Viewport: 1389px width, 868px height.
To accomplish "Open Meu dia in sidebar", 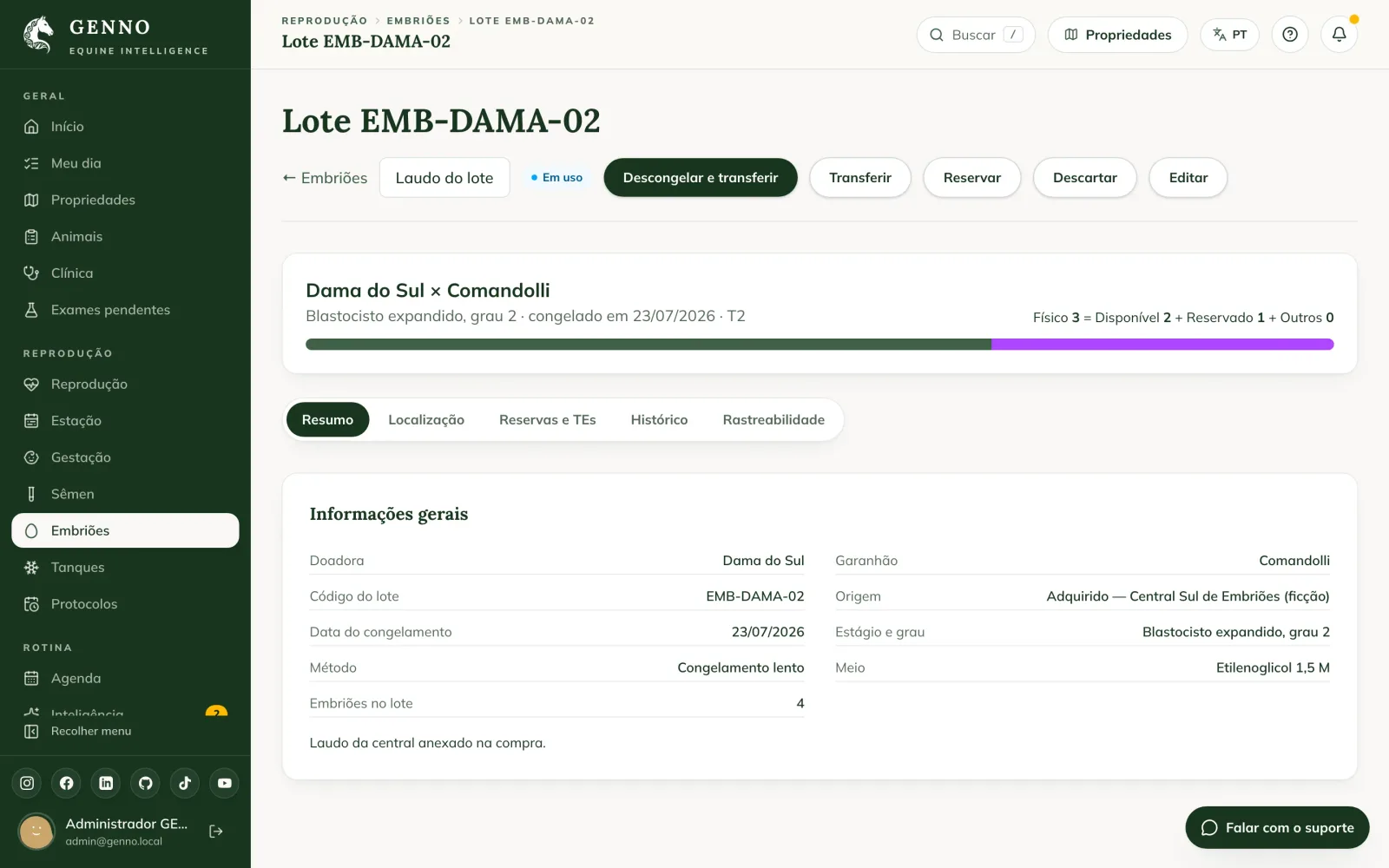I will pyautogui.click(x=125, y=163).
